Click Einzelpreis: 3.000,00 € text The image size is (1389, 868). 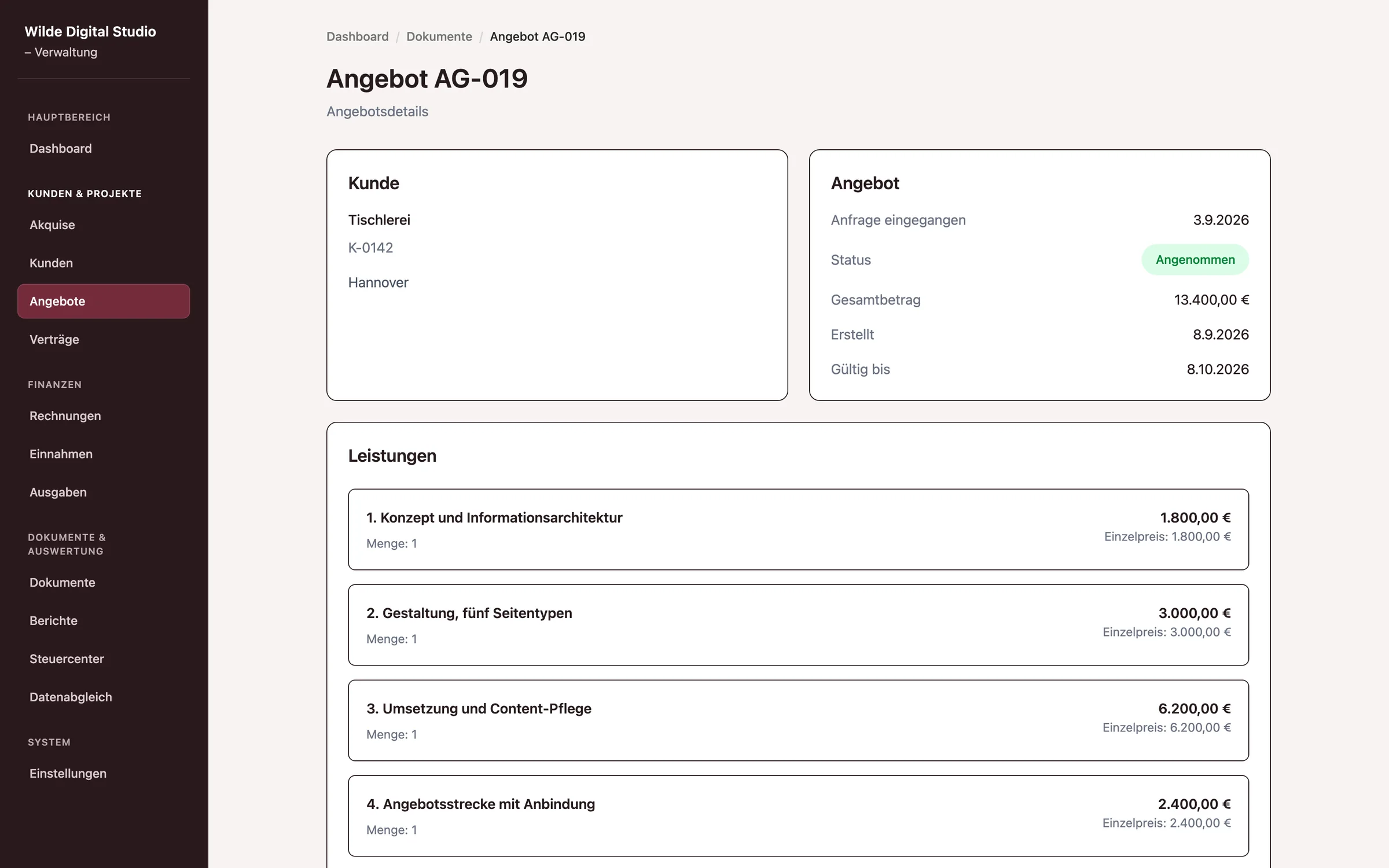1167,632
